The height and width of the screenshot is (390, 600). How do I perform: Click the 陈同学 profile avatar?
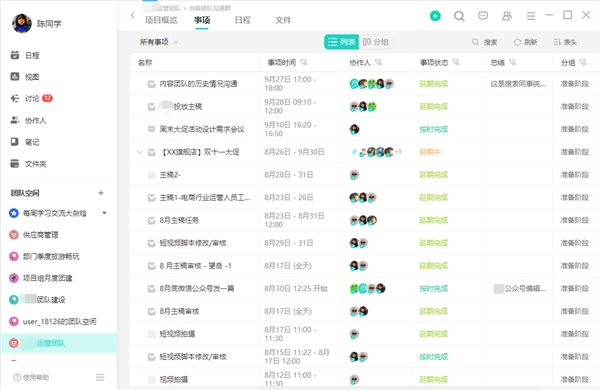click(22, 23)
